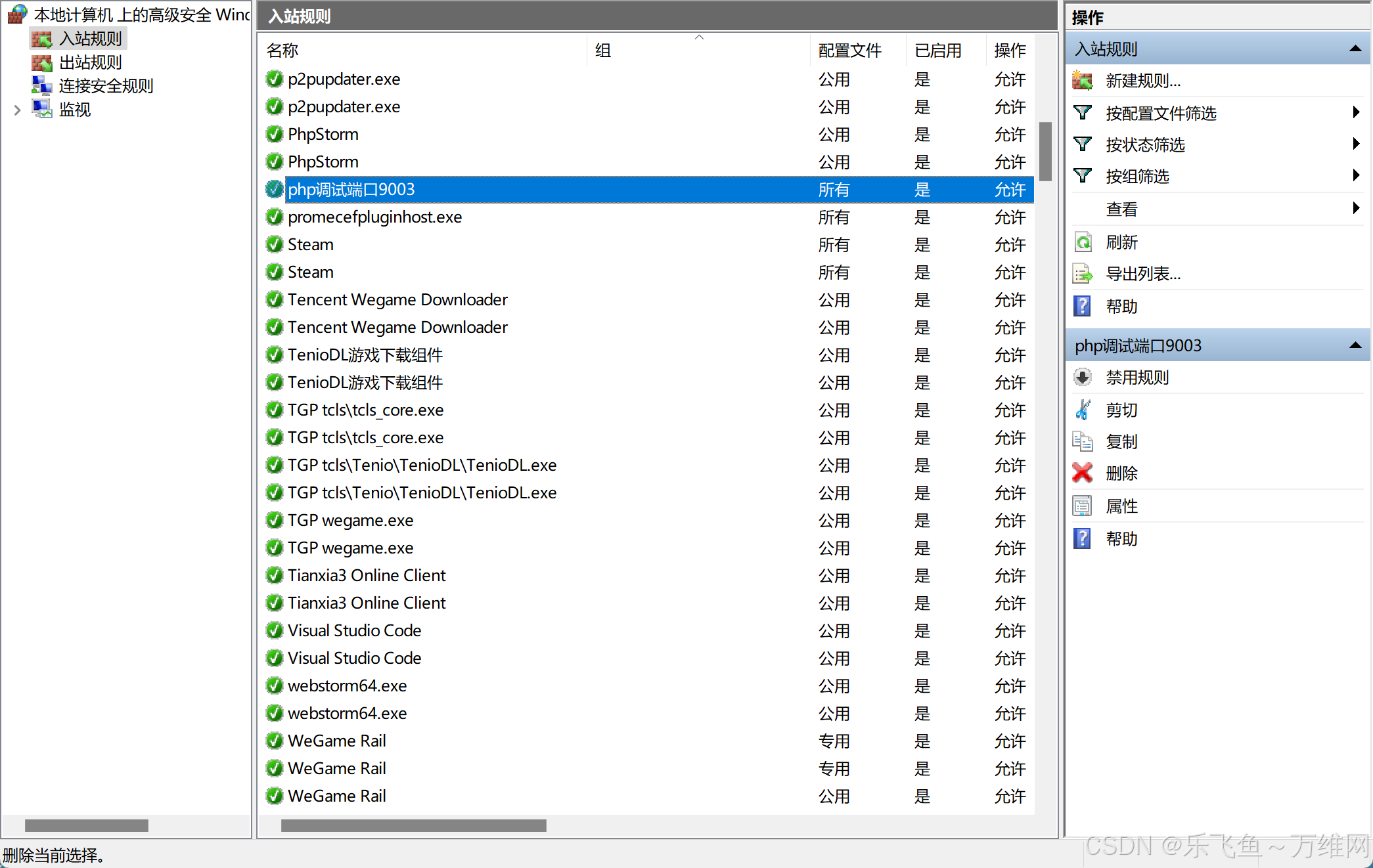Click the Copy (复制) icon
Screen dimensions: 1373x868
click(x=1082, y=441)
